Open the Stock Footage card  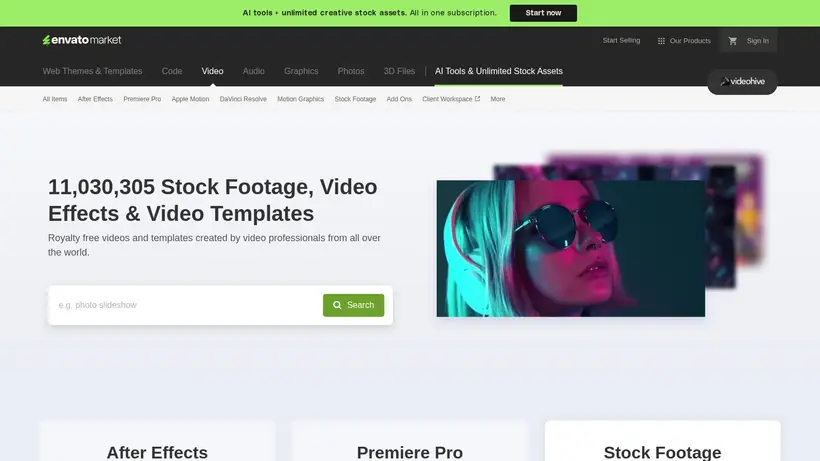coord(663,442)
